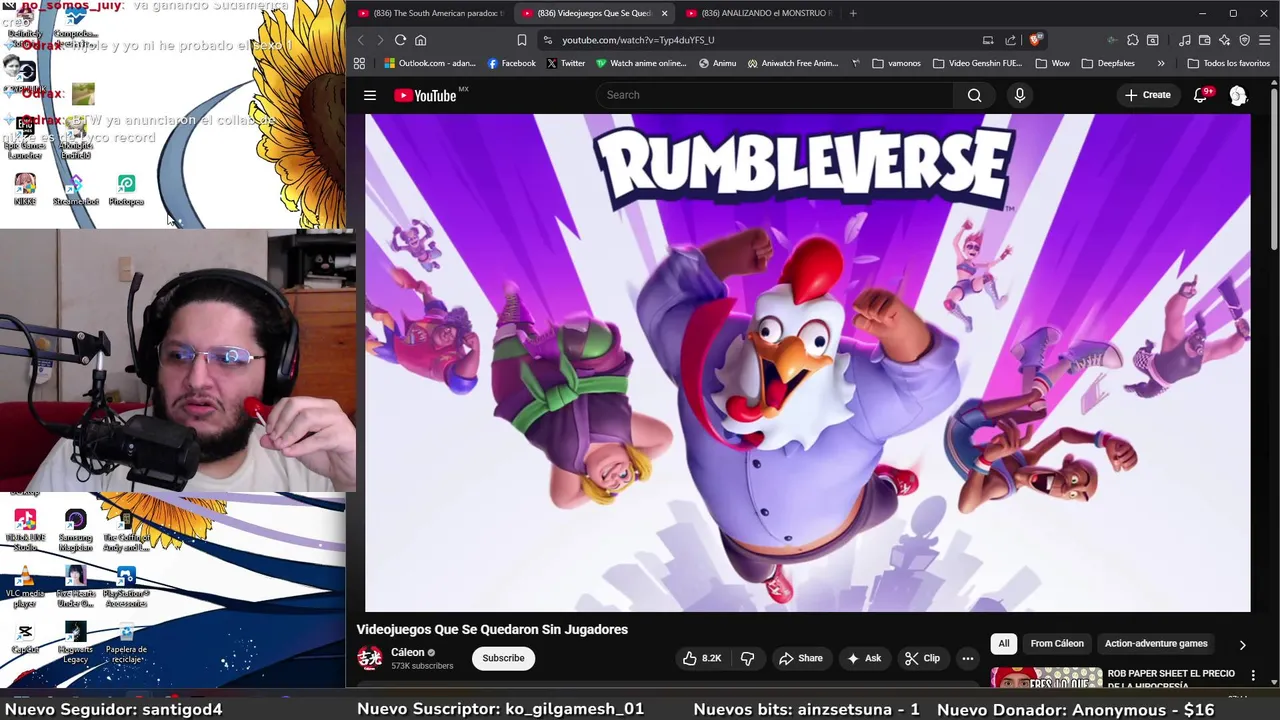Open the Papelera de reciclaje icon
This screenshot has height=720, width=1280.
click(126, 643)
